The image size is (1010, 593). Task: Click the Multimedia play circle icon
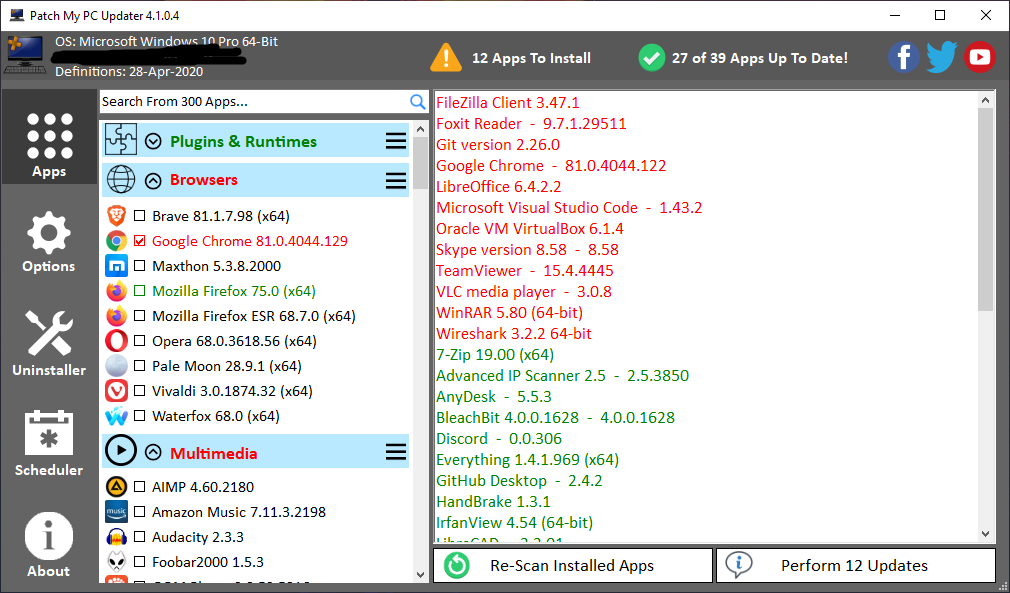click(121, 450)
